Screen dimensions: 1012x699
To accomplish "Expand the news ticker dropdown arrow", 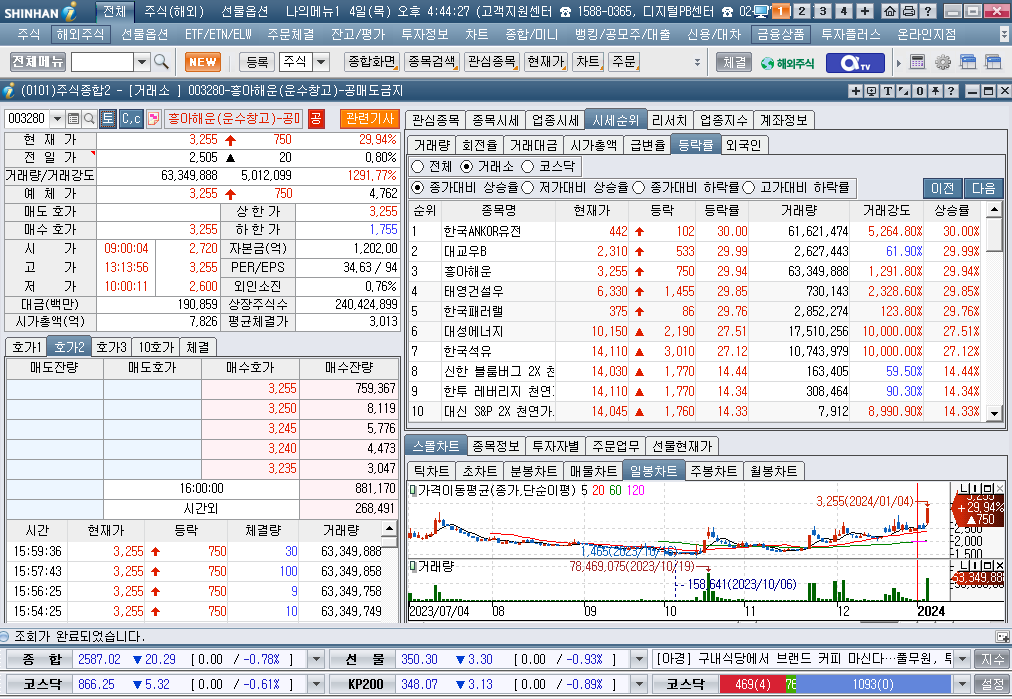I will [962, 659].
